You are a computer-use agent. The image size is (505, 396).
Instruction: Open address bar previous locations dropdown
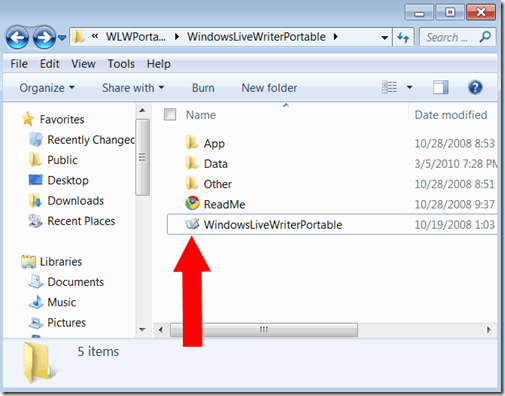385,37
